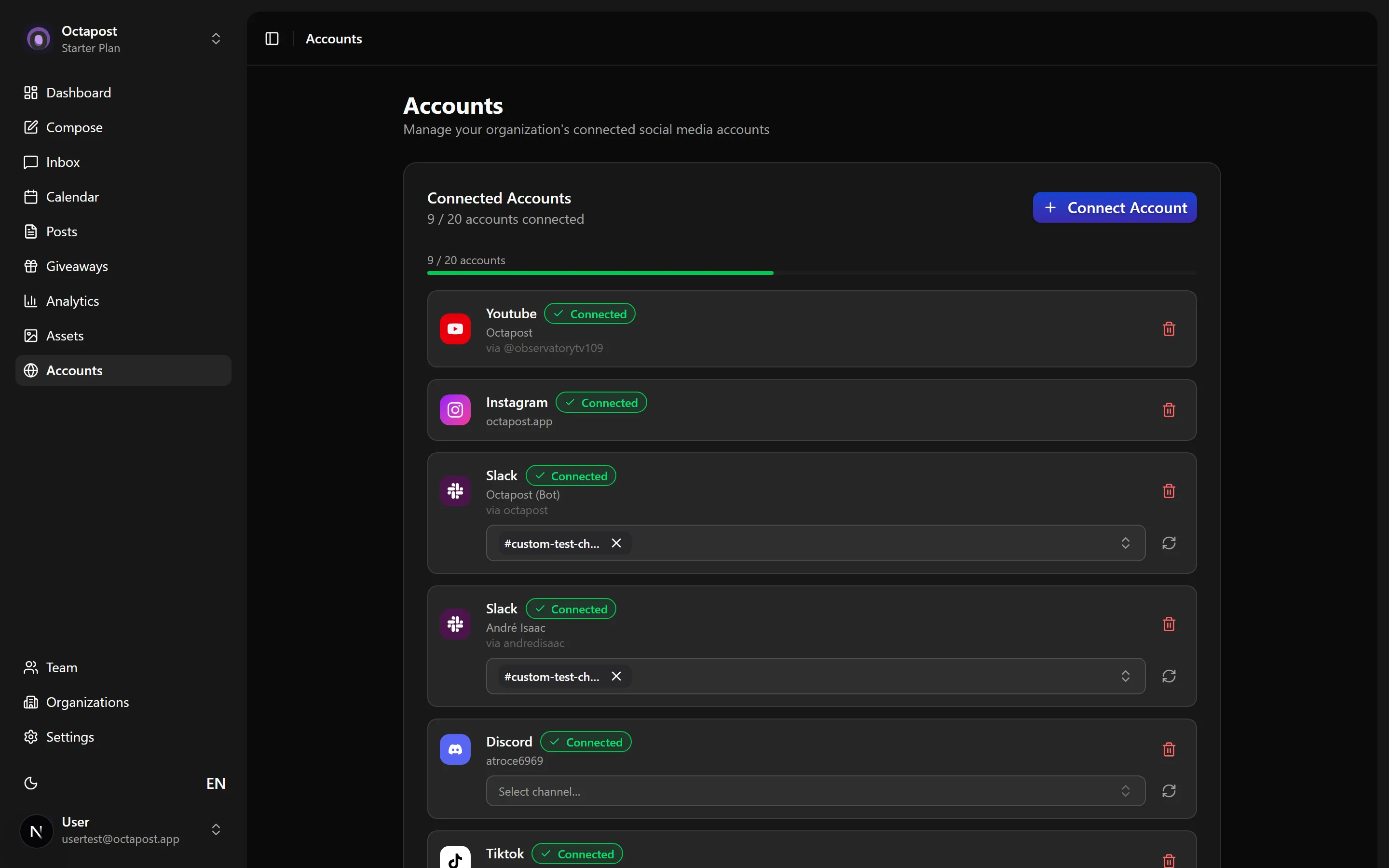Viewport: 1389px width, 868px height.
Task: Click the Slack icon for Octapost (Bot)
Action: tap(455, 491)
